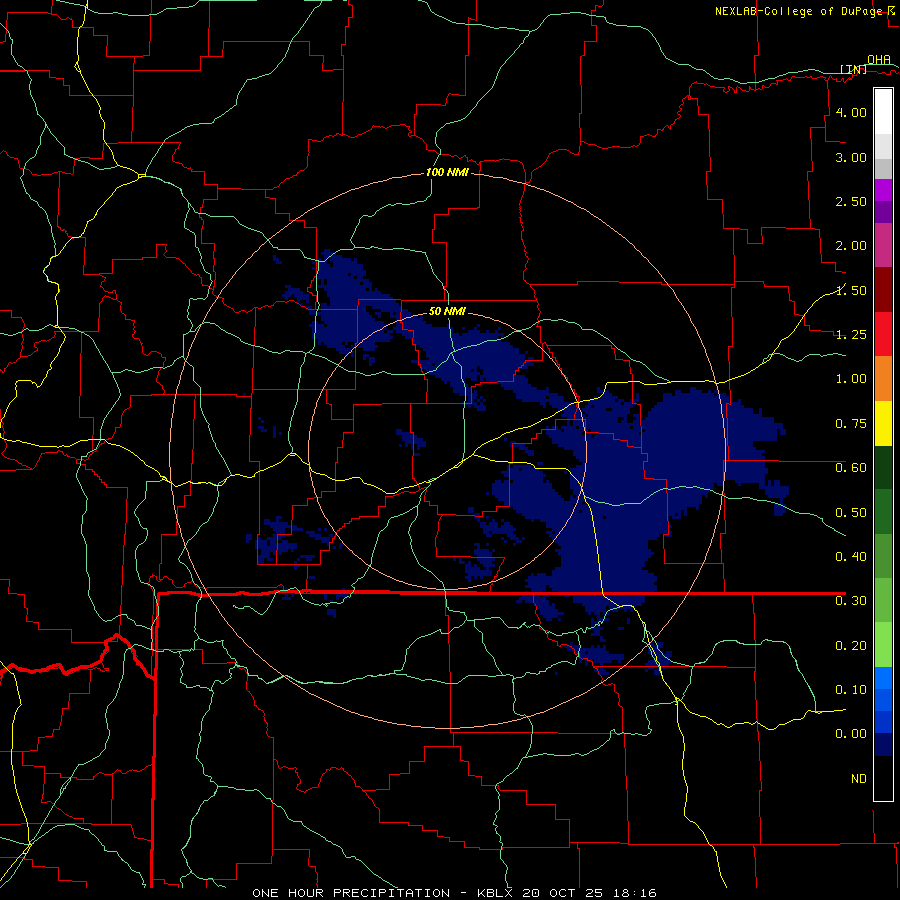Click the 0.60 legend value
Viewport: 900px width, 900px height.
click(851, 468)
